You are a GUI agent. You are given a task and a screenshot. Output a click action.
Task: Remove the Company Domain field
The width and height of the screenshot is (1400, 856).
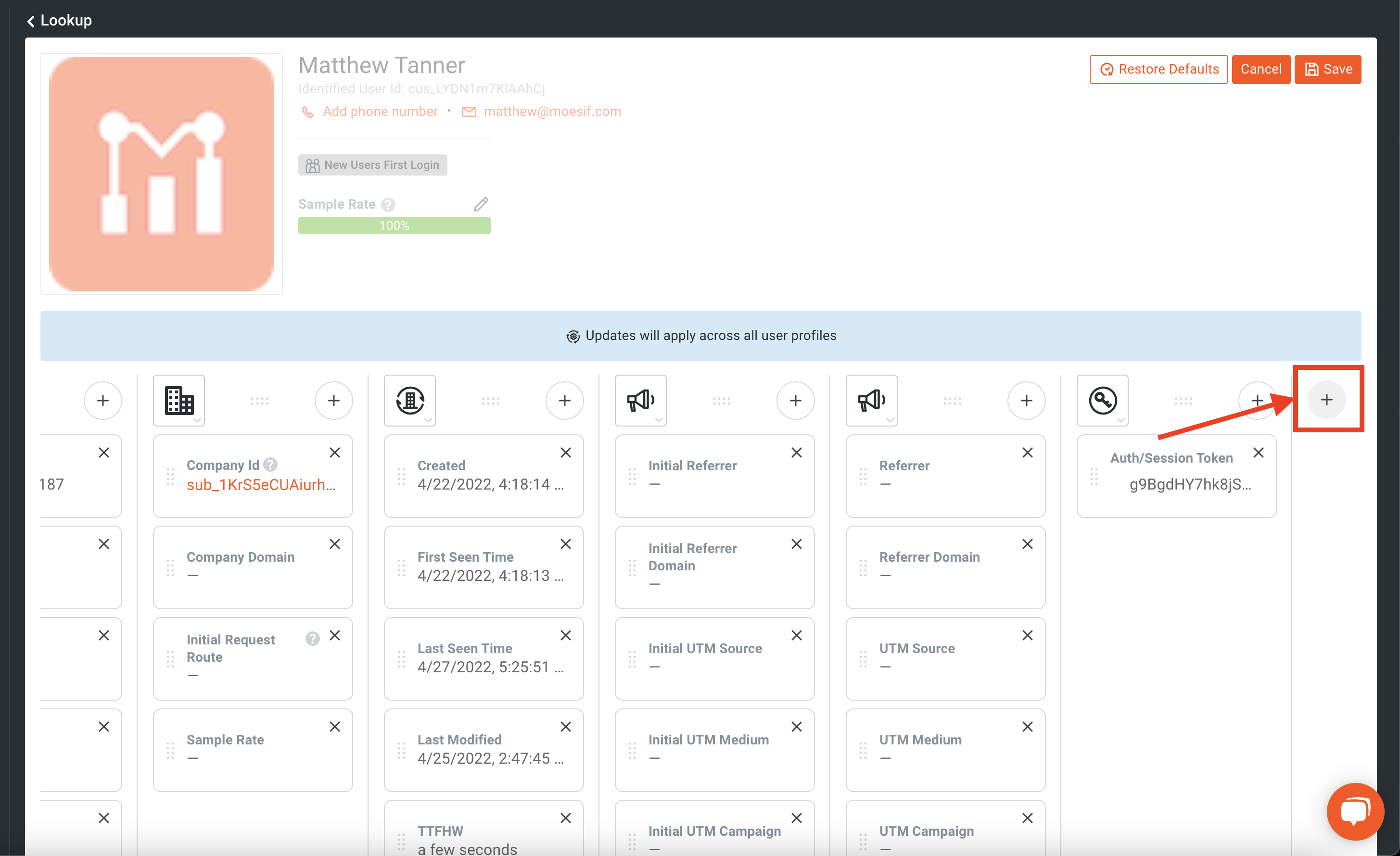tap(335, 544)
